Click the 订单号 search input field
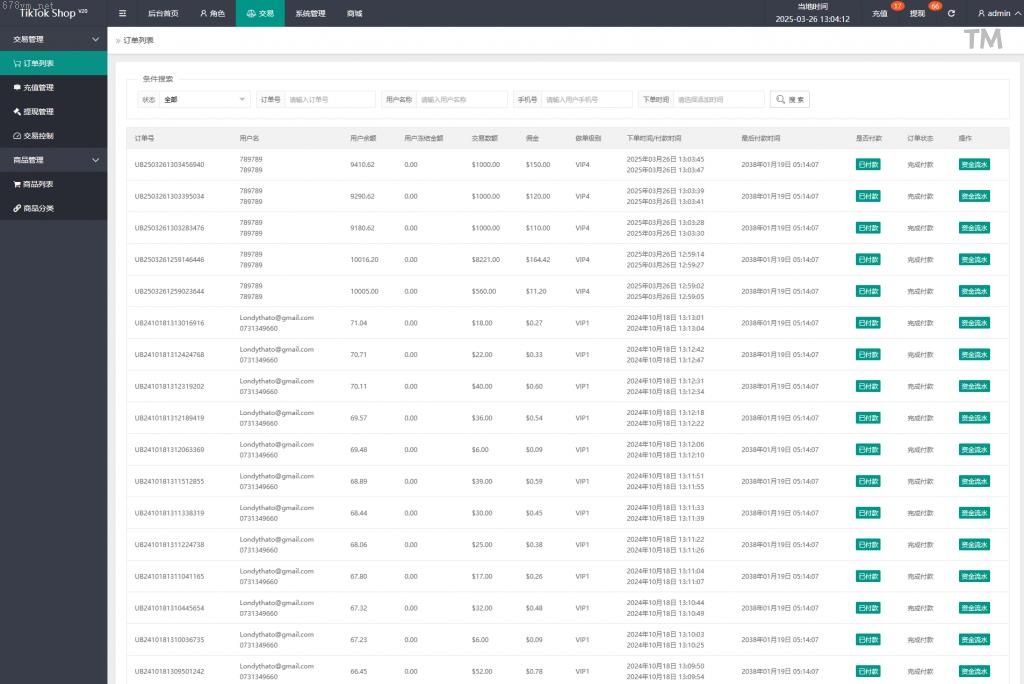This screenshot has width=1024, height=684. (x=329, y=100)
